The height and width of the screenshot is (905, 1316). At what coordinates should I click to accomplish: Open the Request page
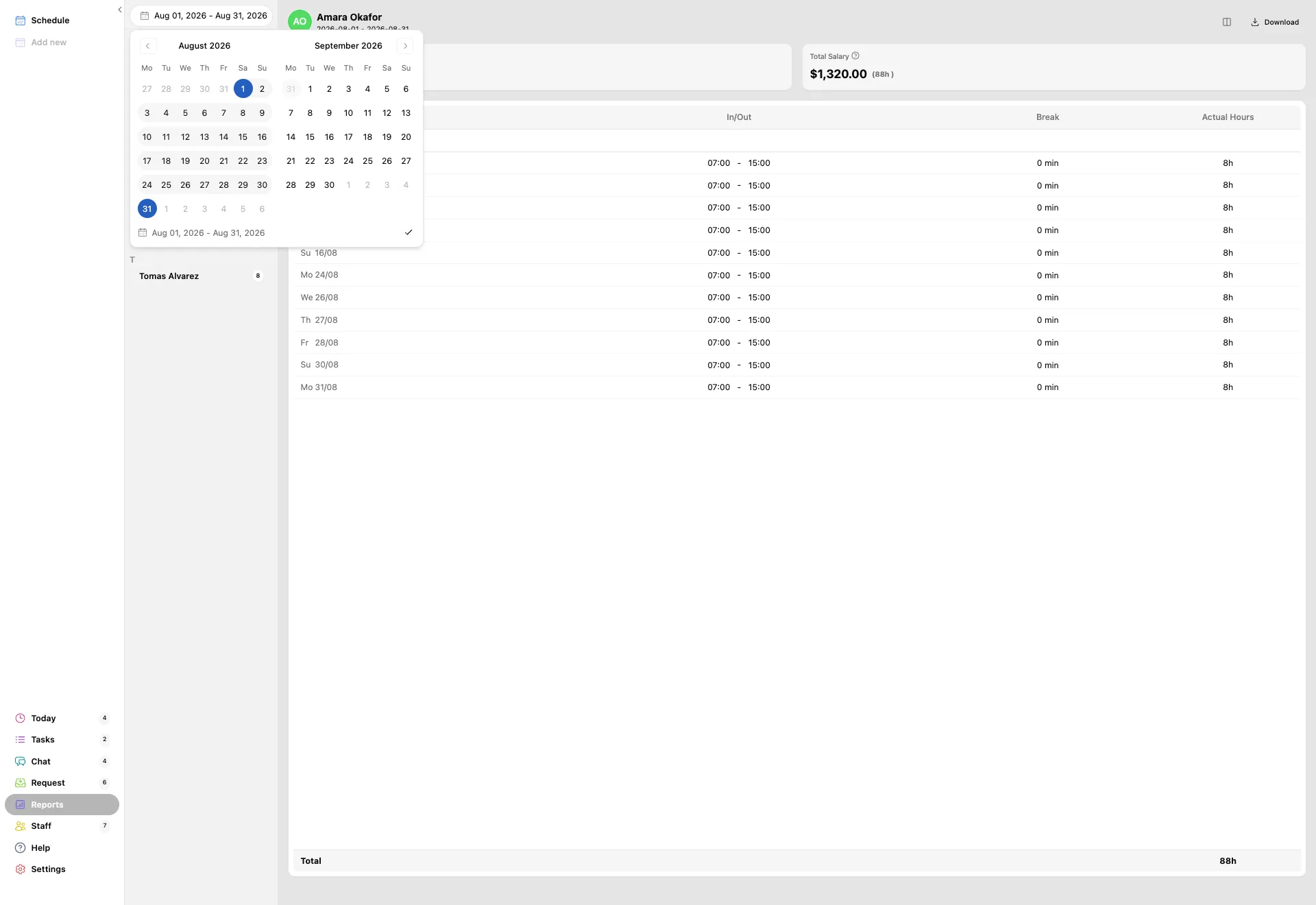click(x=62, y=783)
